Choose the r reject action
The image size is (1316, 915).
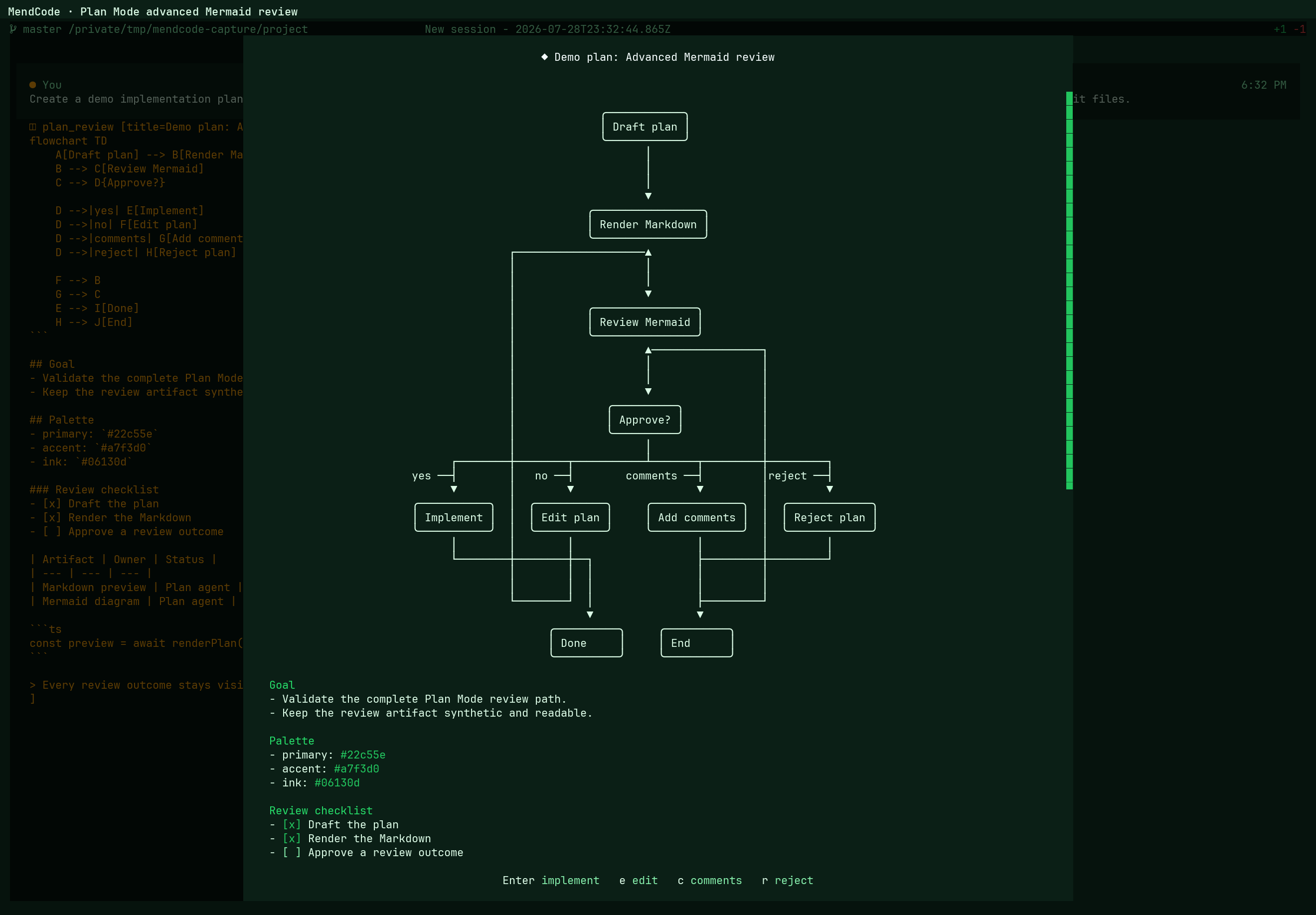click(x=788, y=881)
